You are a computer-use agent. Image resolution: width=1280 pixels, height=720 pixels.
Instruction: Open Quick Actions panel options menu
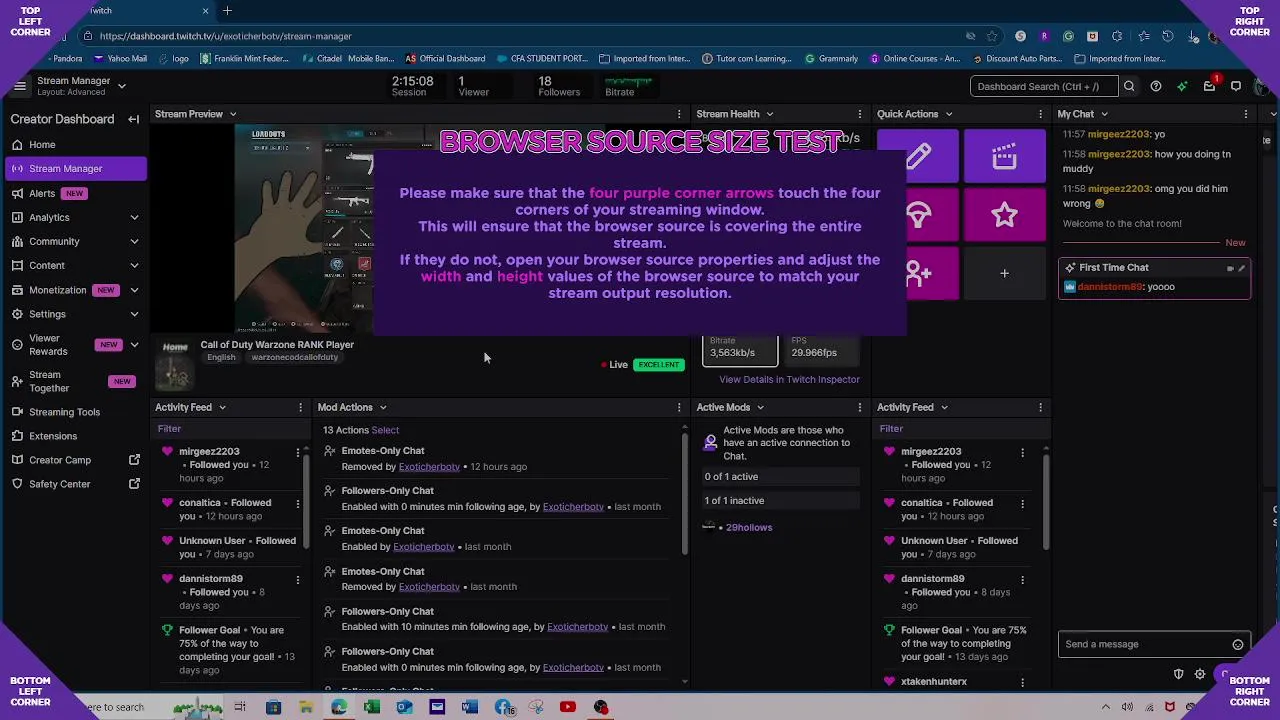coord(1040,114)
